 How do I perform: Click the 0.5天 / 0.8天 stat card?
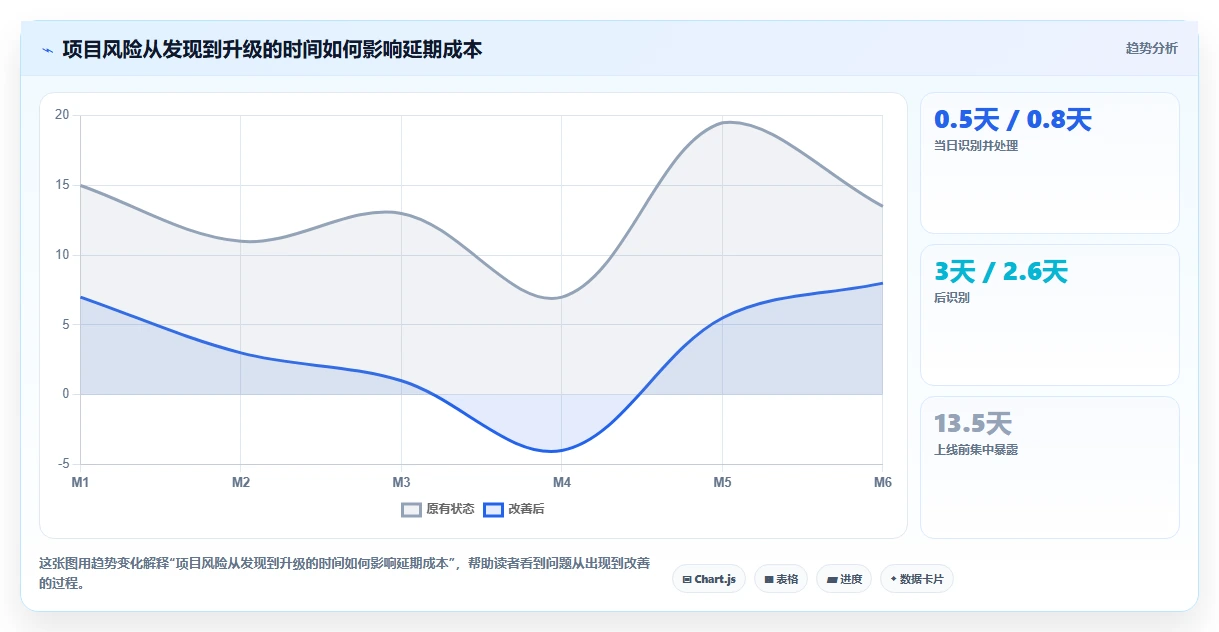[x=1050, y=163]
